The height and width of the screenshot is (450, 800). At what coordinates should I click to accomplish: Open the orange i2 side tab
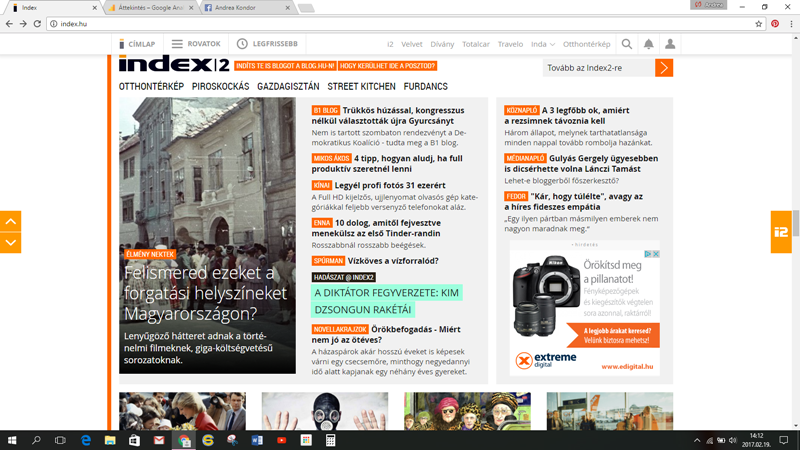[x=781, y=232]
